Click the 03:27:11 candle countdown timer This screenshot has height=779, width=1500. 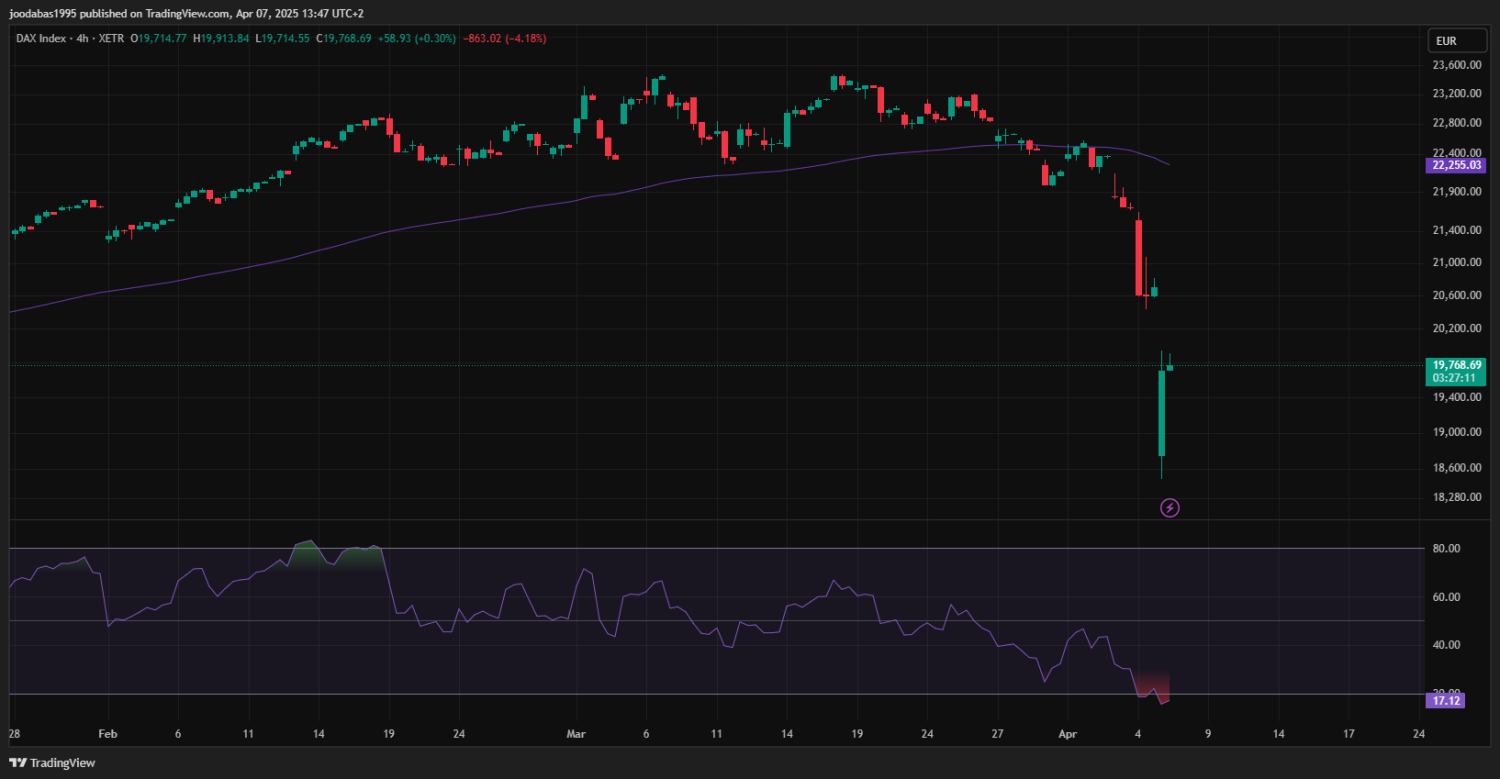tap(1456, 379)
